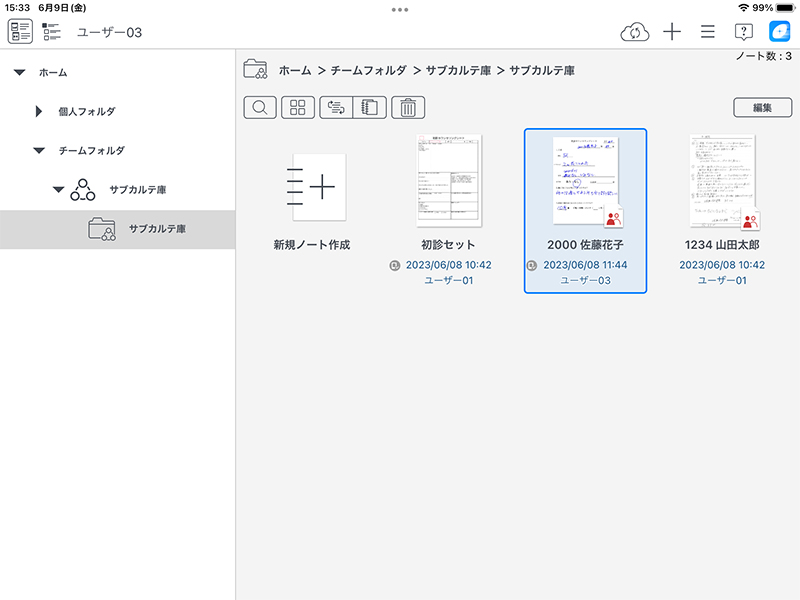Toggle grid thumbnail view button
Viewport: 800px width, 600px height.
click(x=297, y=108)
